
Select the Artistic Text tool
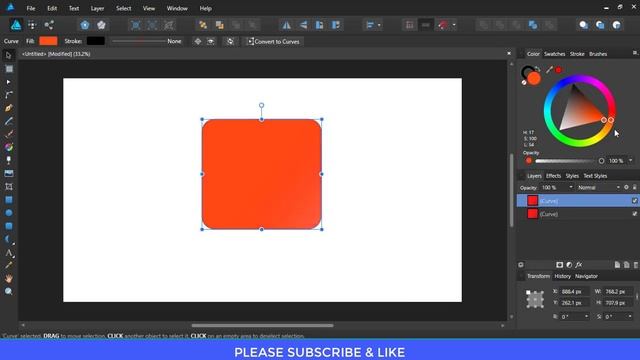pos(9,253)
